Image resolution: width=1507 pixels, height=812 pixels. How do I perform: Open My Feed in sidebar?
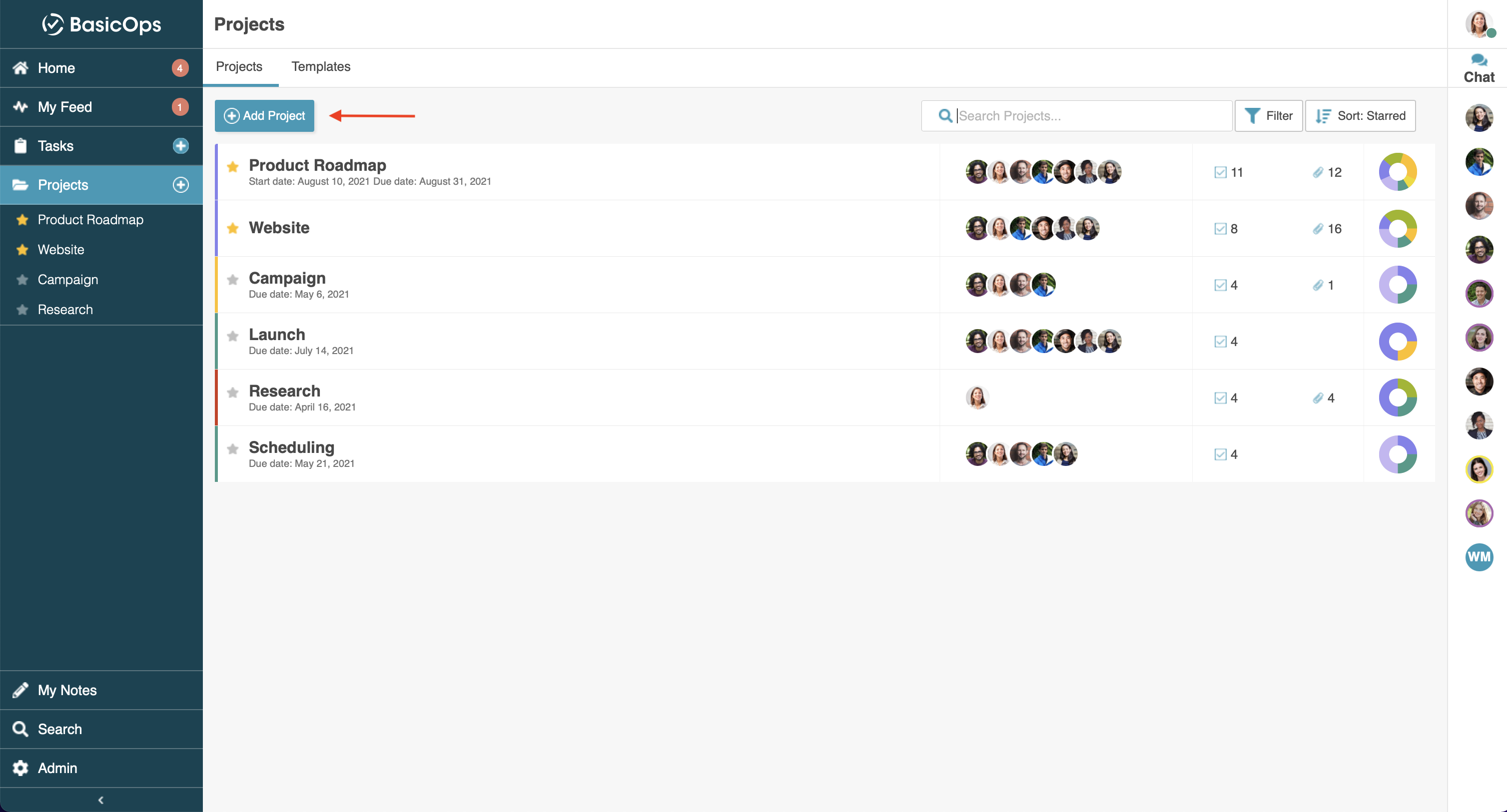tap(64, 107)
